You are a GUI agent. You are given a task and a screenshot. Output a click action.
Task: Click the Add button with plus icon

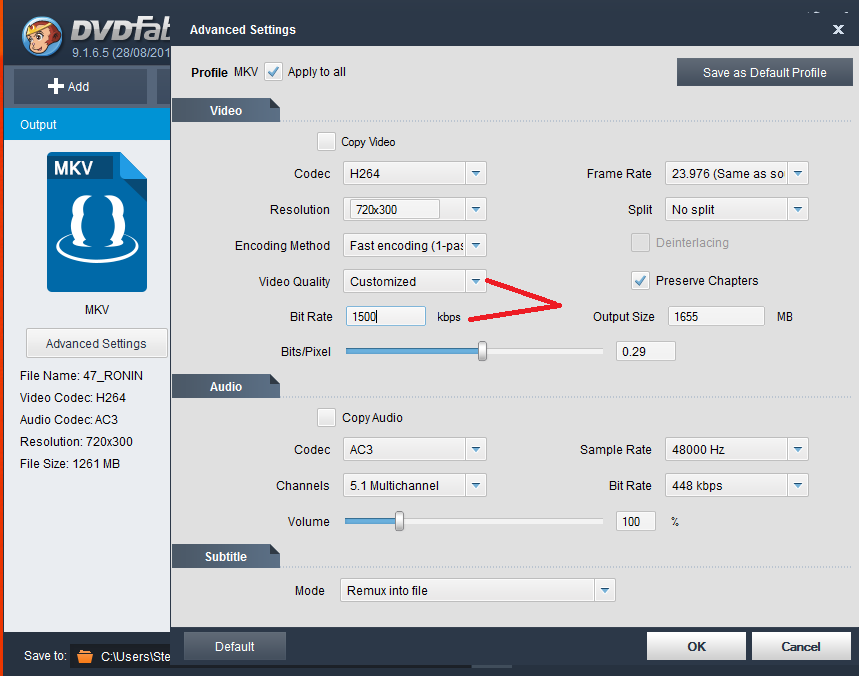tap(69, 87)
